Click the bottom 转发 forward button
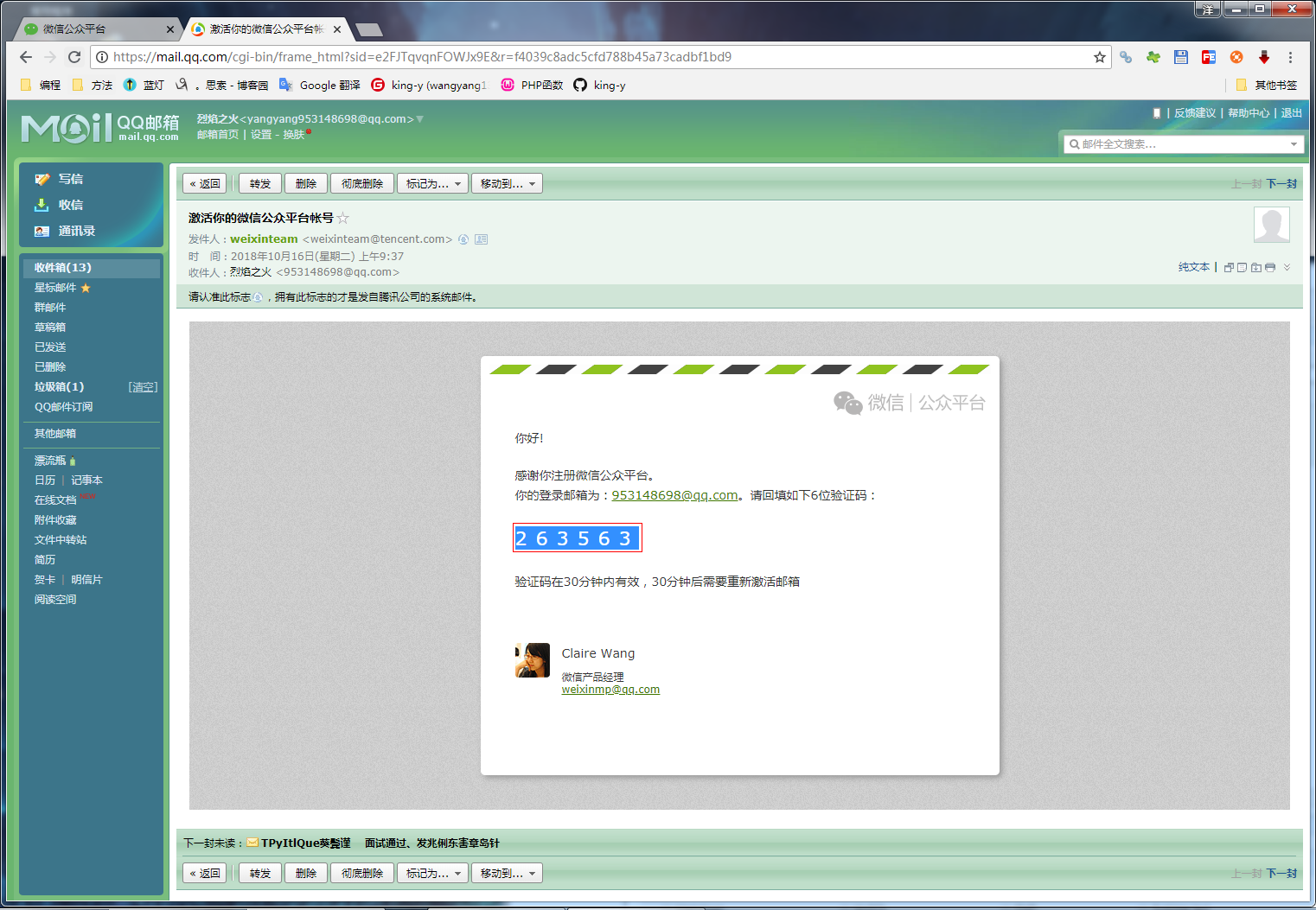1316x910 pixels. coord(260,873)
